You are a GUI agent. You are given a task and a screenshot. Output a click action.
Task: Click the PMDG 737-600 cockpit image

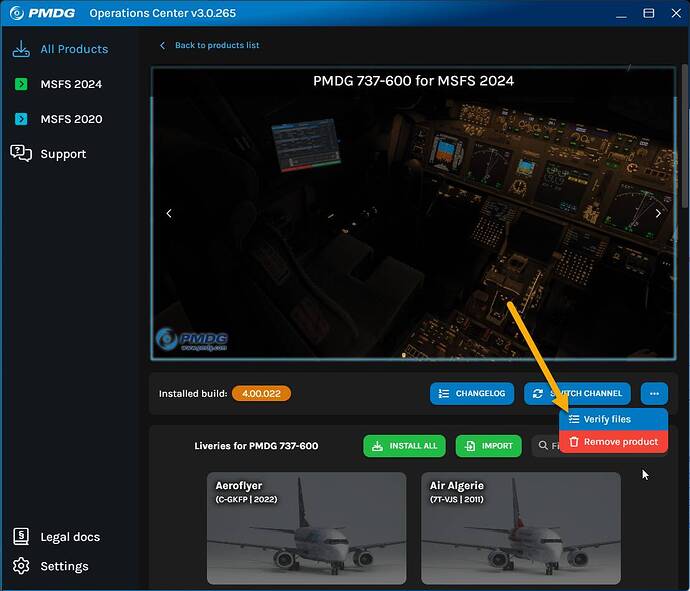(x=413, y=214)
